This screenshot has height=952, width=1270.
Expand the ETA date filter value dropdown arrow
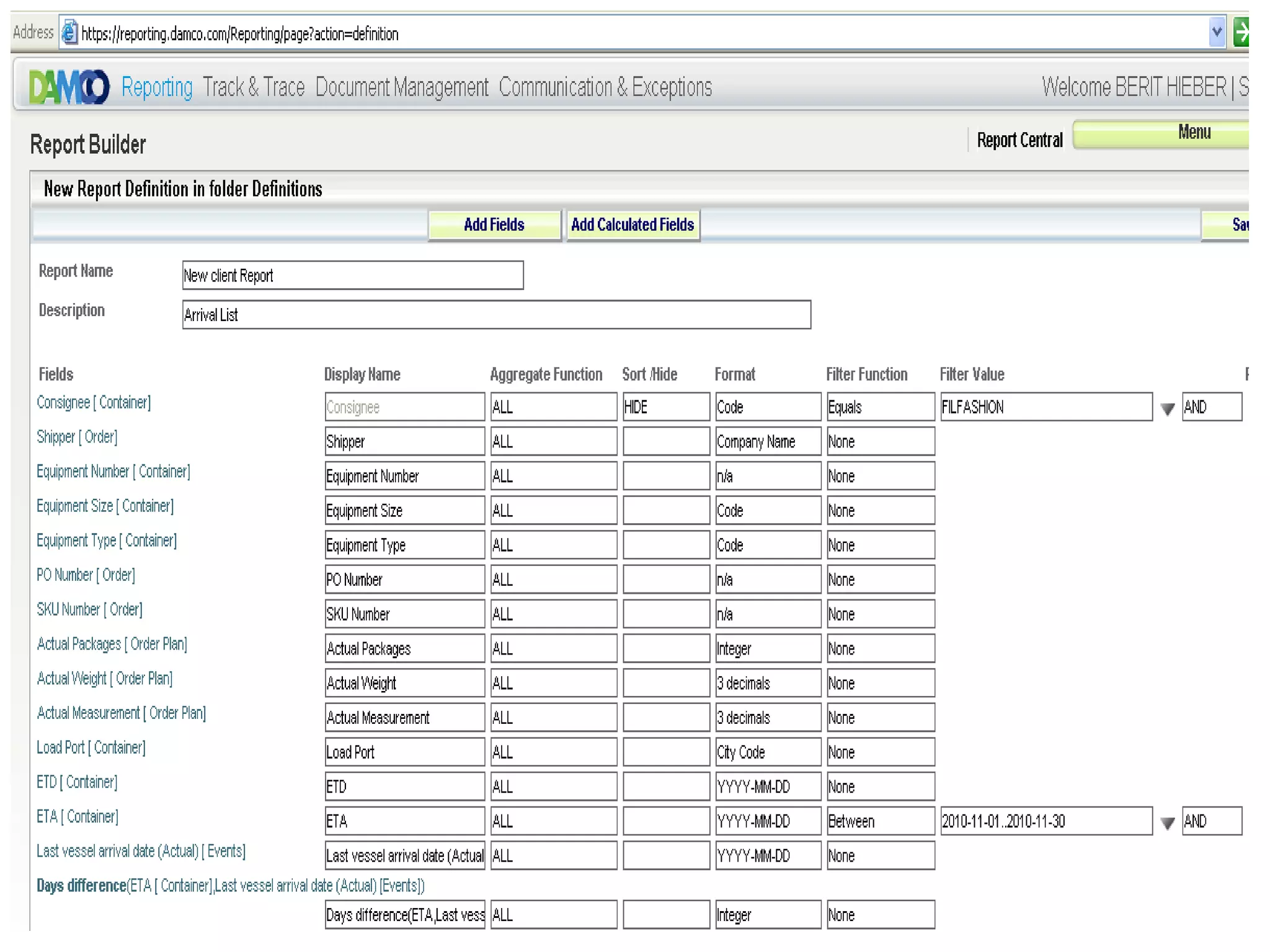pos(1167,823)
